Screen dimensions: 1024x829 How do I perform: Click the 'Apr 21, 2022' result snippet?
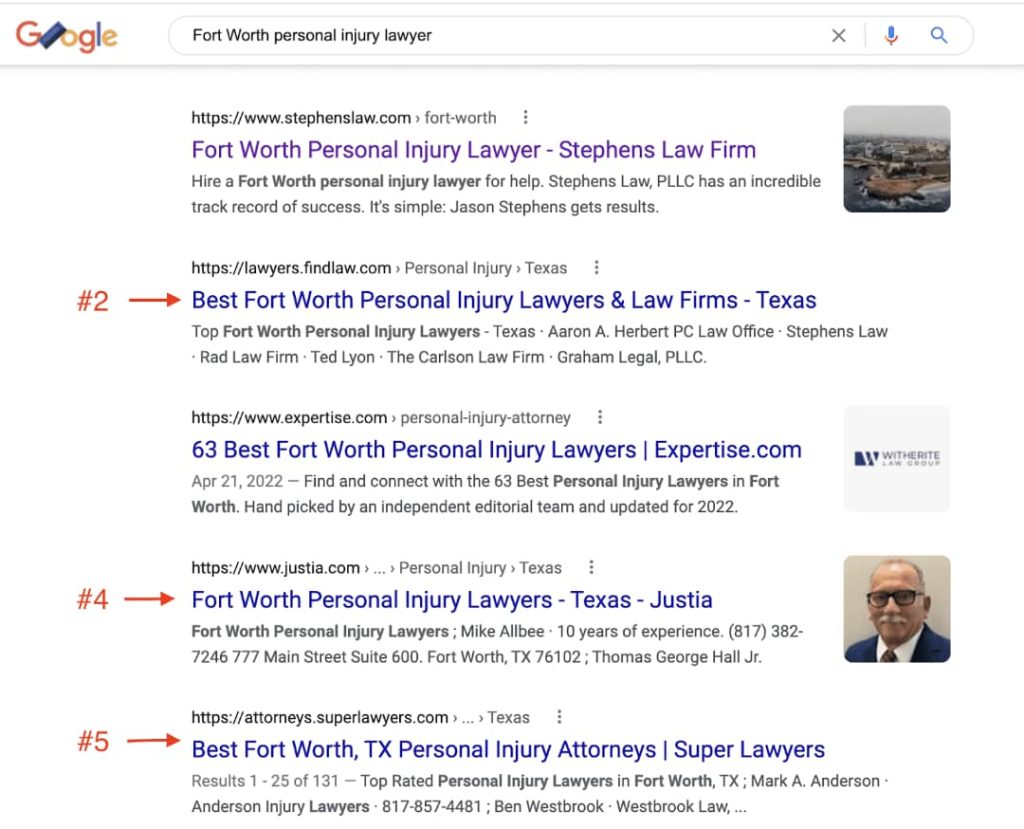[485, 494]
